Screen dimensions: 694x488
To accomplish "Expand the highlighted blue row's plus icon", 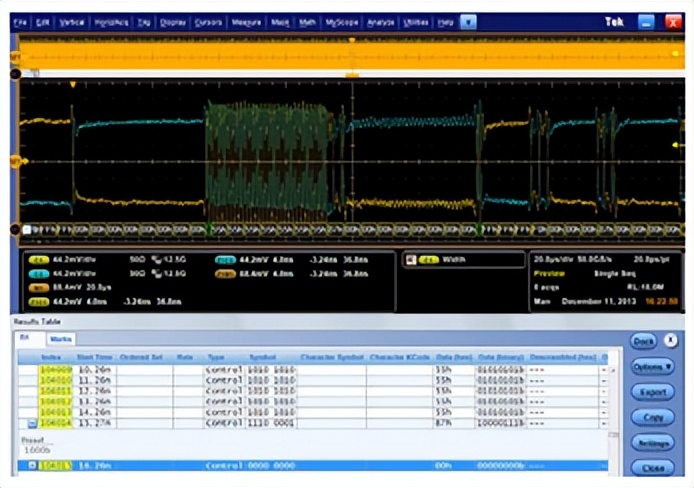I will coord(33,465).
